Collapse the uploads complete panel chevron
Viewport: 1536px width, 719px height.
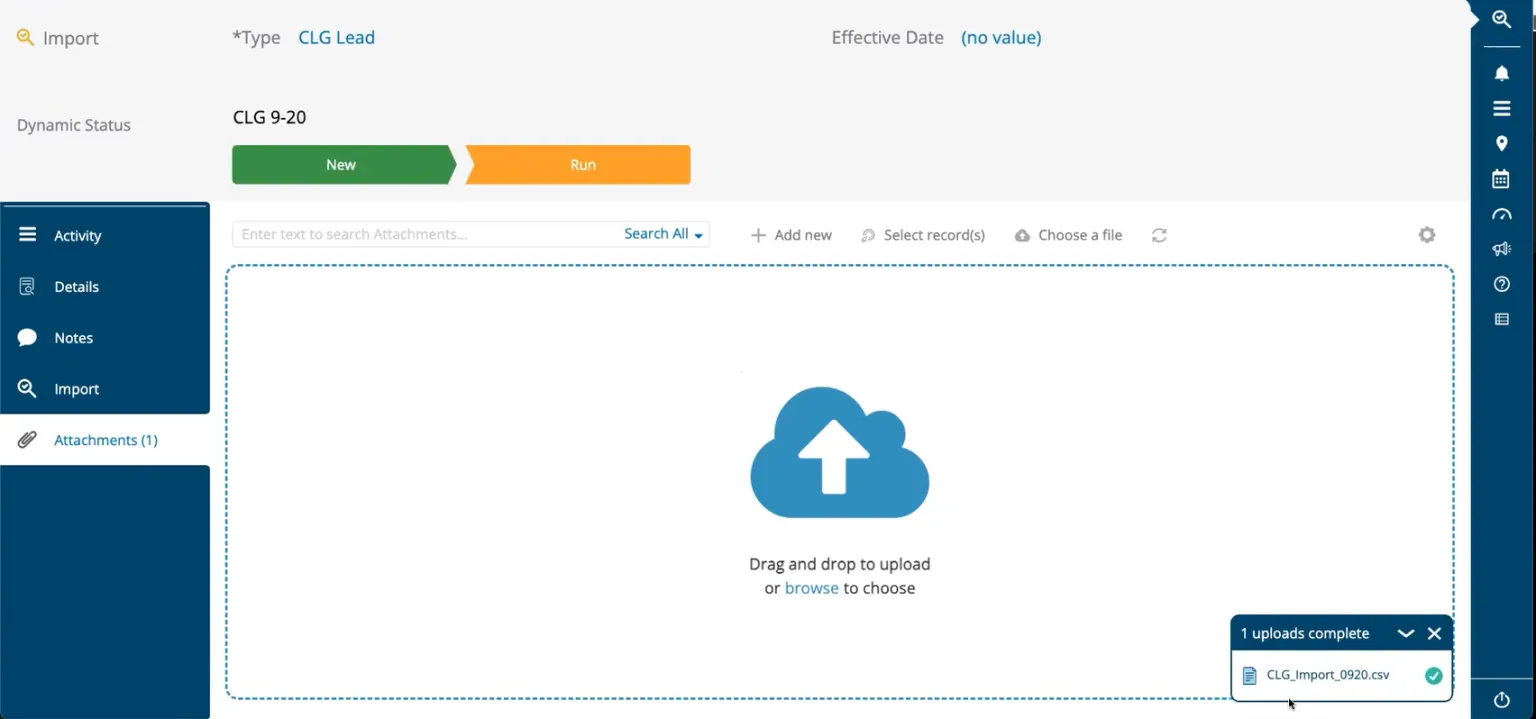[x=1405, y=633]
